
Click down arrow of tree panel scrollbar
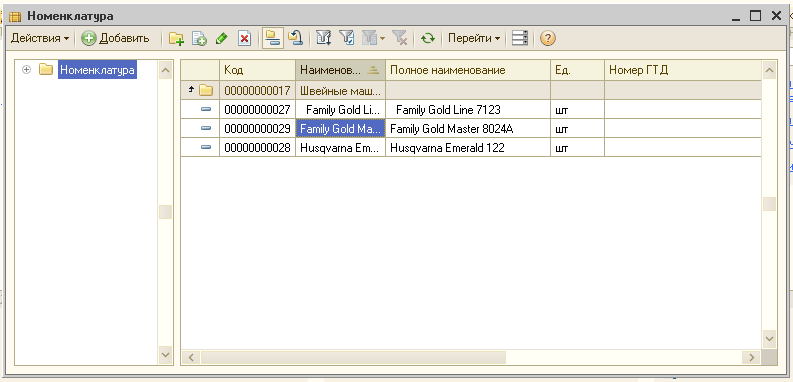165,354
